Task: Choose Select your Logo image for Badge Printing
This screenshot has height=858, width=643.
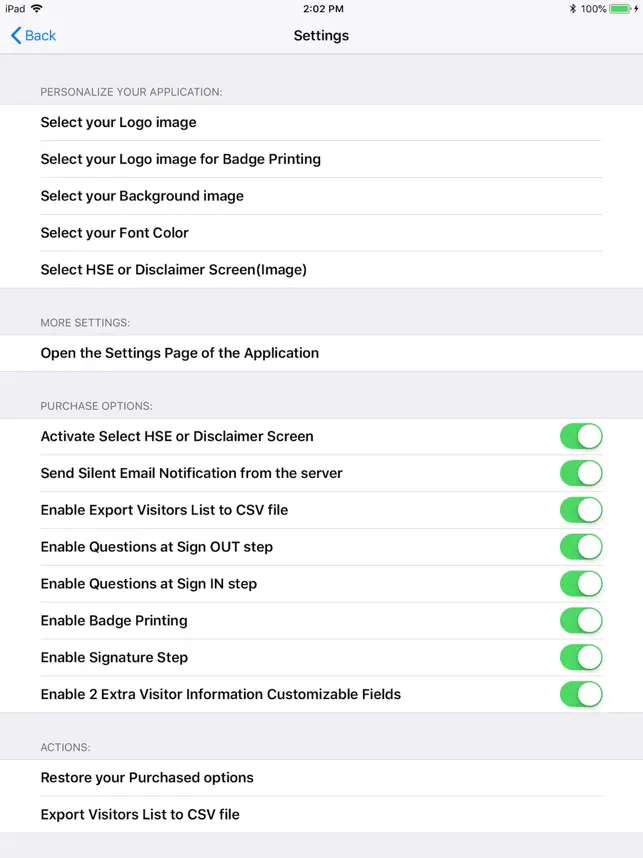Action: [x=321, y=159]
